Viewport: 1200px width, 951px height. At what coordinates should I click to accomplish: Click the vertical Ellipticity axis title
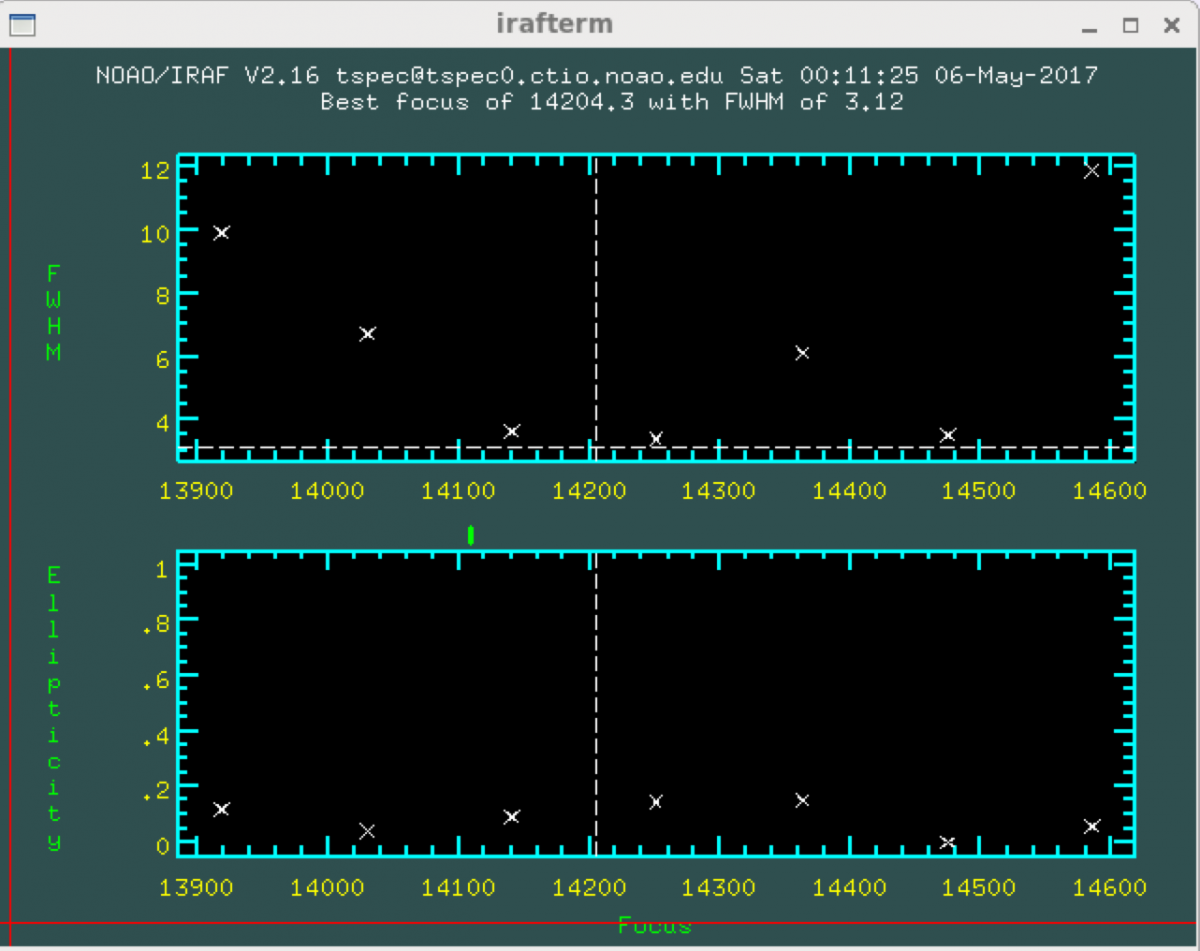click(53, 708)
